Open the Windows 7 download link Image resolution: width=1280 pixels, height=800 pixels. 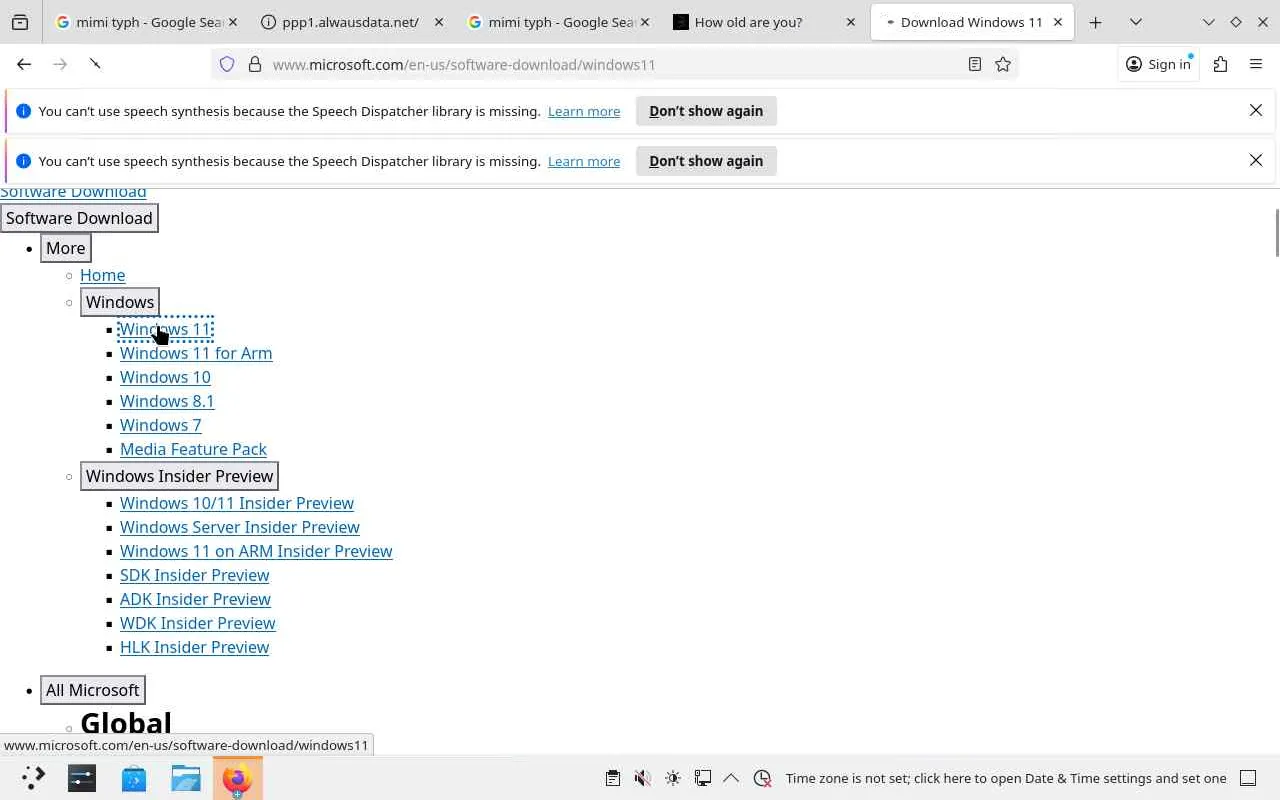pos(160,425)
